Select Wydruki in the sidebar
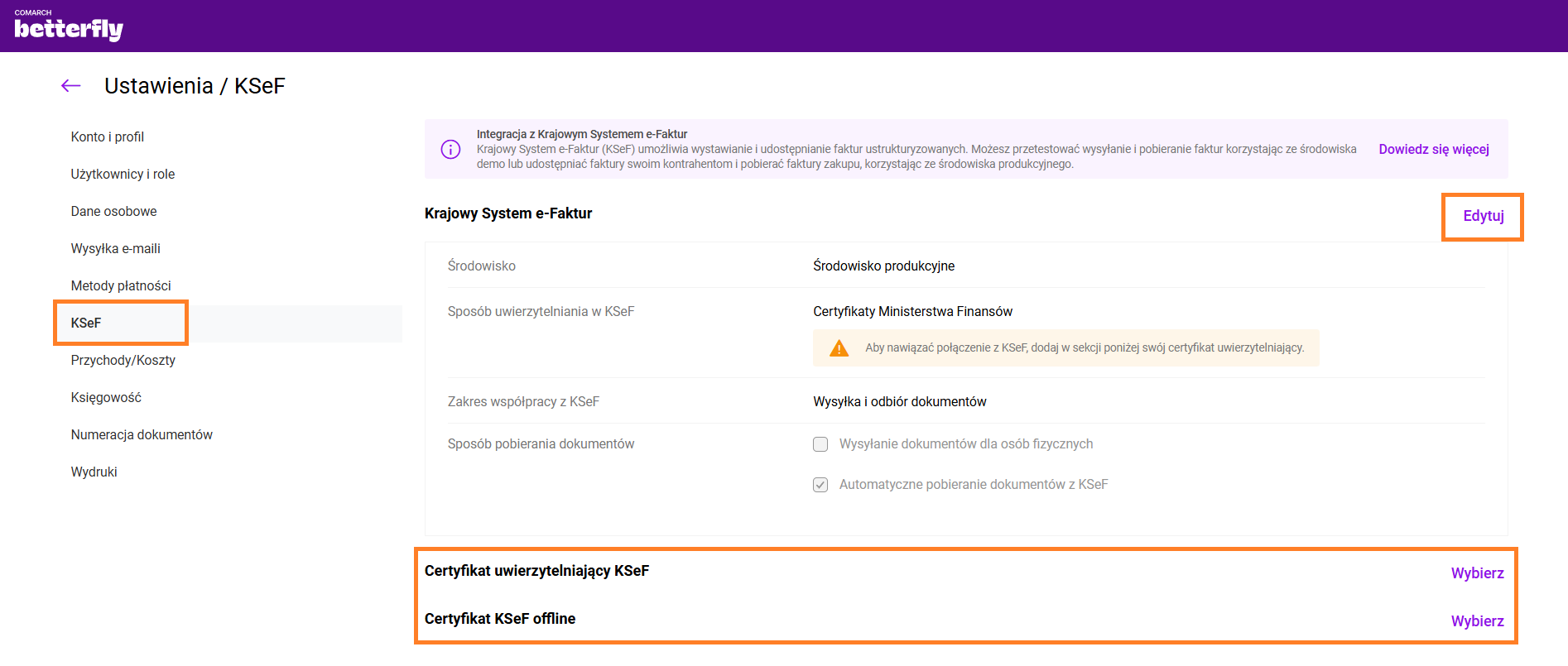The width and height of the screenshot is (1568, 666). tap(94, 472)
